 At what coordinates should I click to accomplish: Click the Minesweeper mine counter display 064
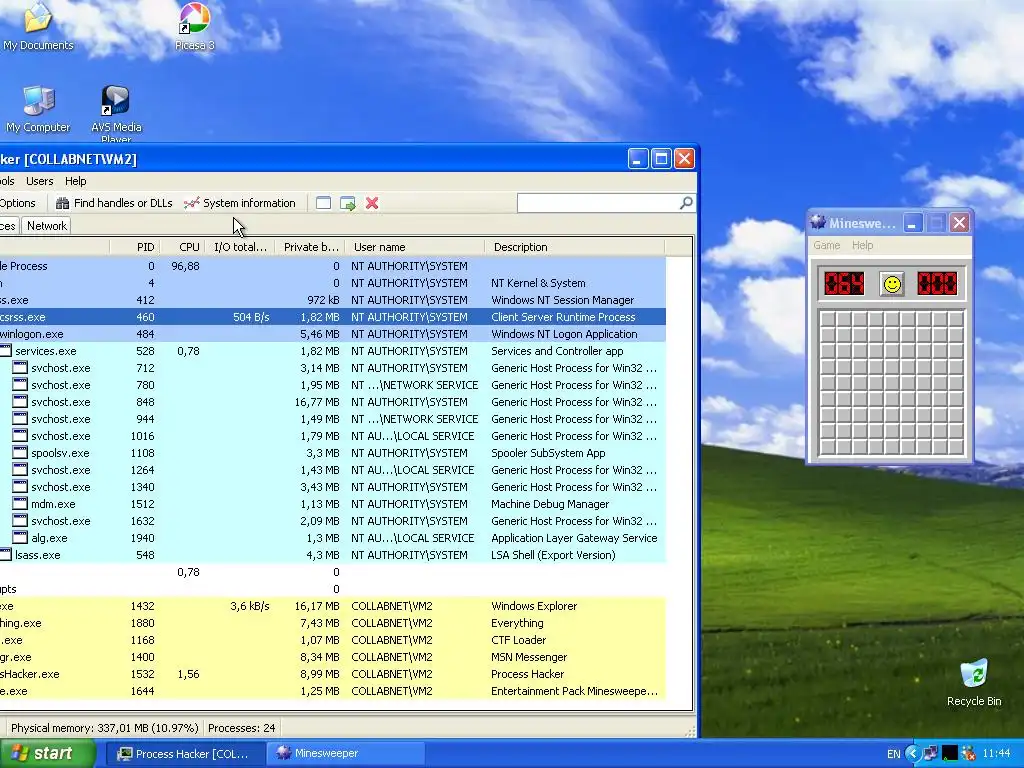844,283
